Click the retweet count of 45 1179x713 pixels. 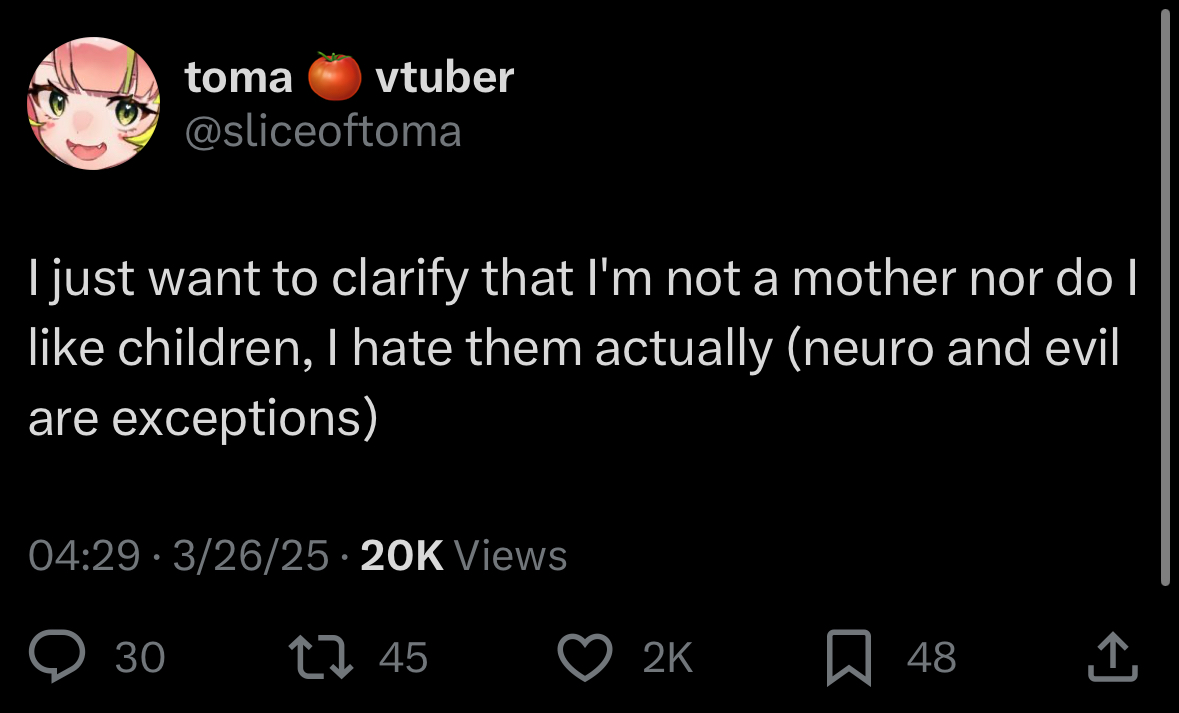point(404,658)
